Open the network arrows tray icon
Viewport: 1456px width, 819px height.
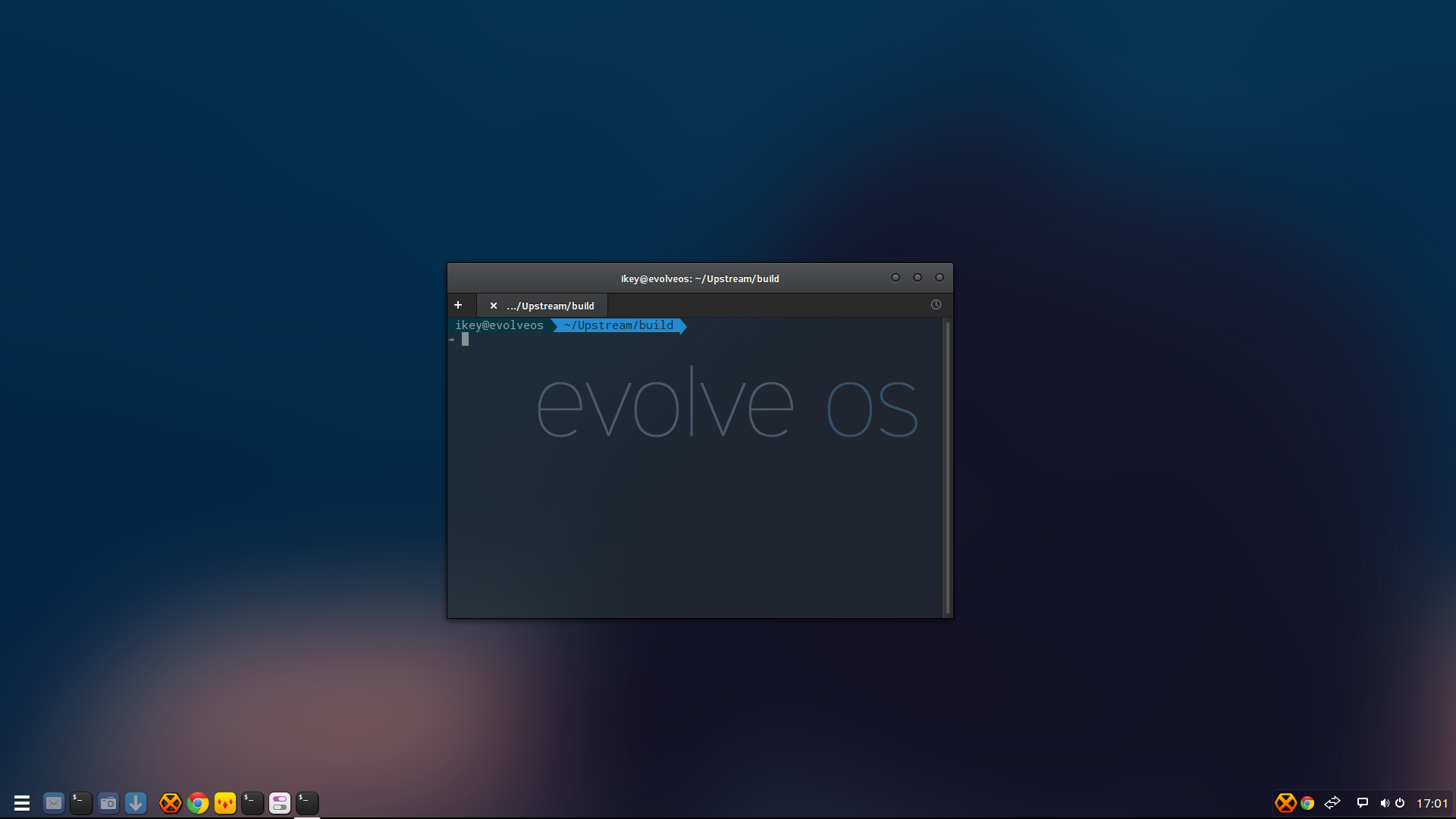coord(1332,803)
